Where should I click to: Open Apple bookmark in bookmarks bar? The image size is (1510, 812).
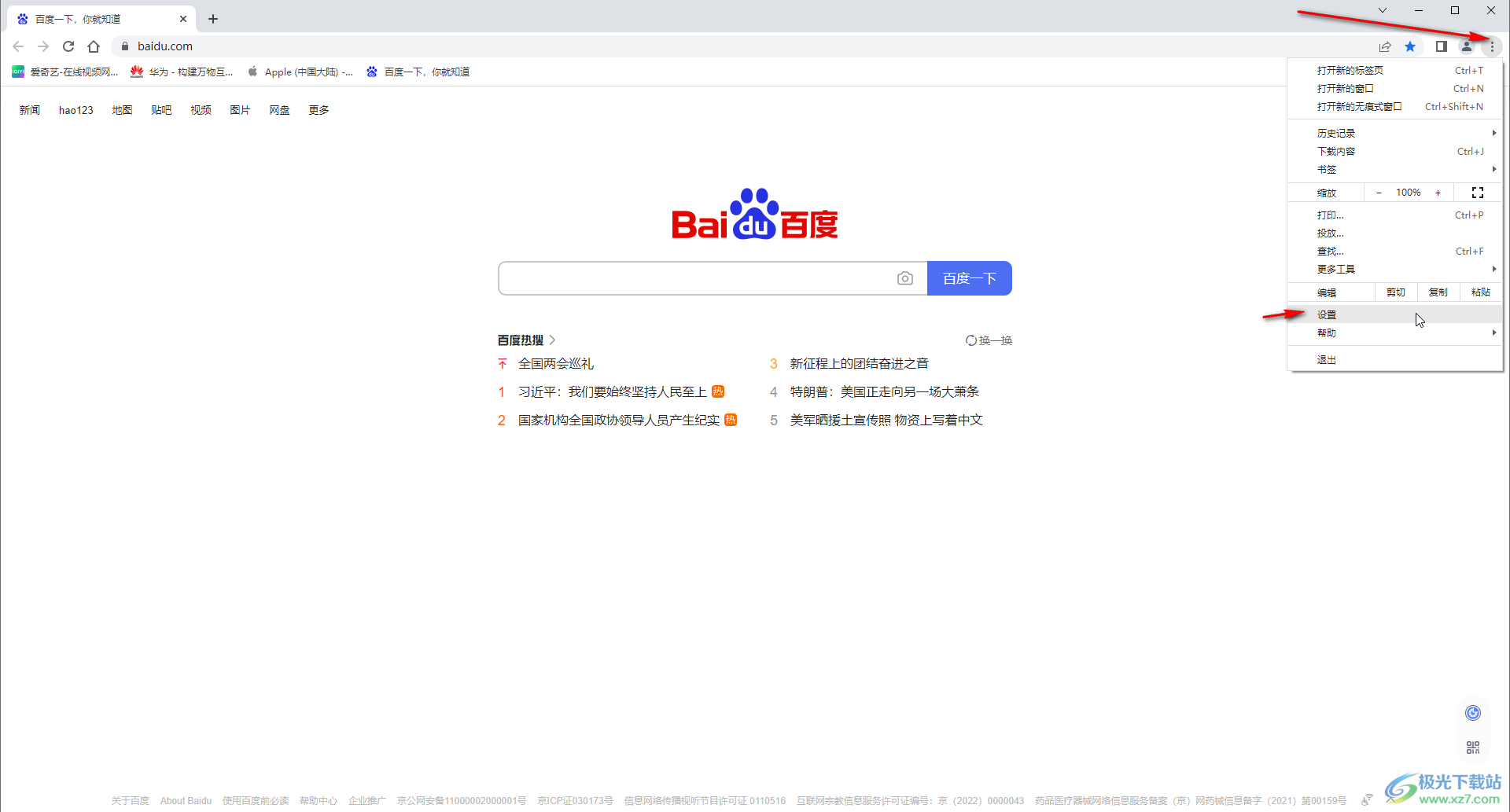pos(300,72)
